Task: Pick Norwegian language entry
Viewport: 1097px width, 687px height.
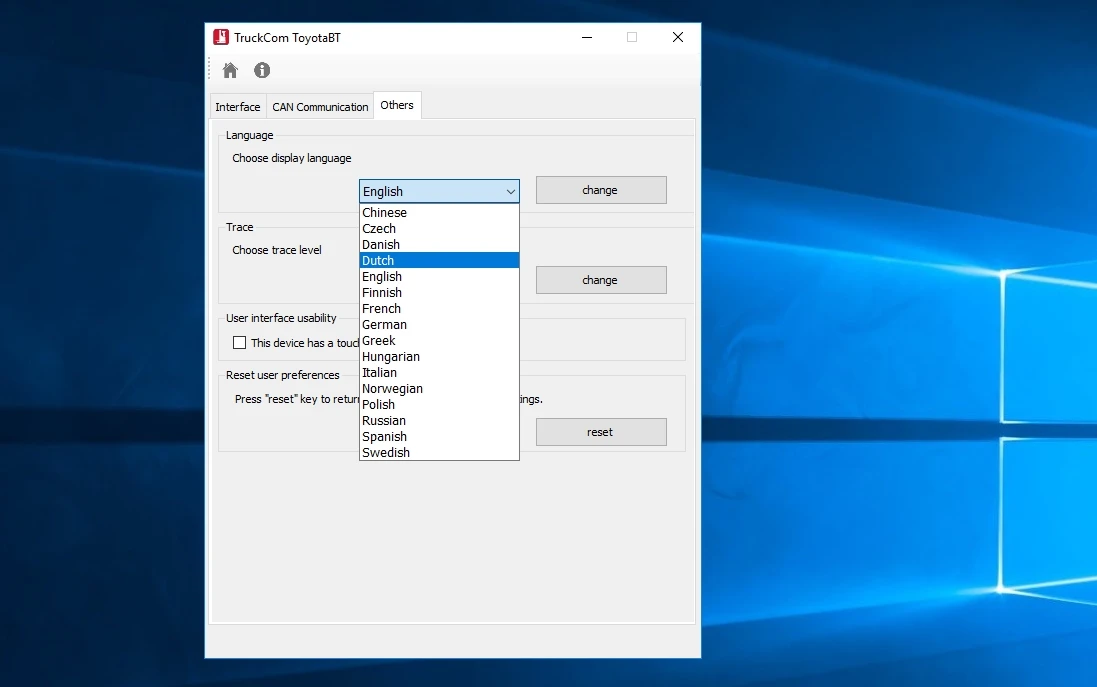Action: (438, 388)
